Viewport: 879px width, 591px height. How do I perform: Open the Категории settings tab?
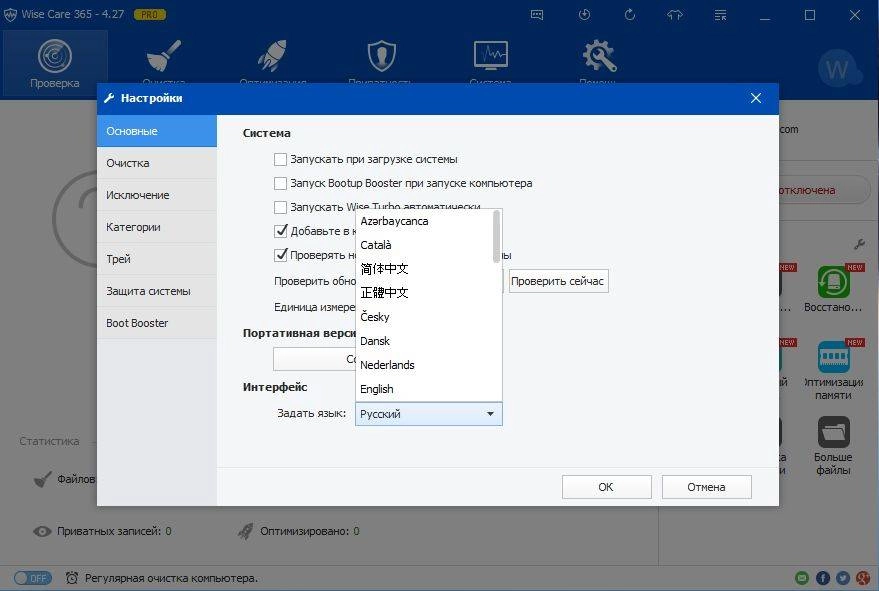coord(157,227)
